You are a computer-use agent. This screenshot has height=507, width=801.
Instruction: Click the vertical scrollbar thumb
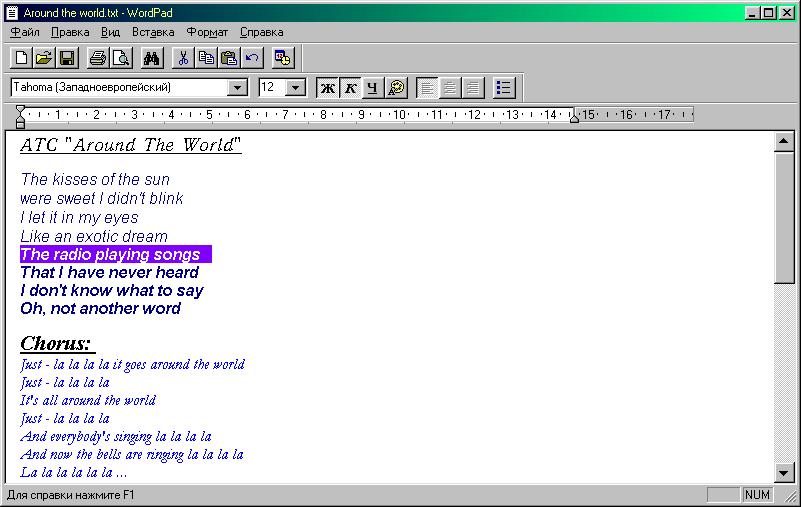click(784, 217)
